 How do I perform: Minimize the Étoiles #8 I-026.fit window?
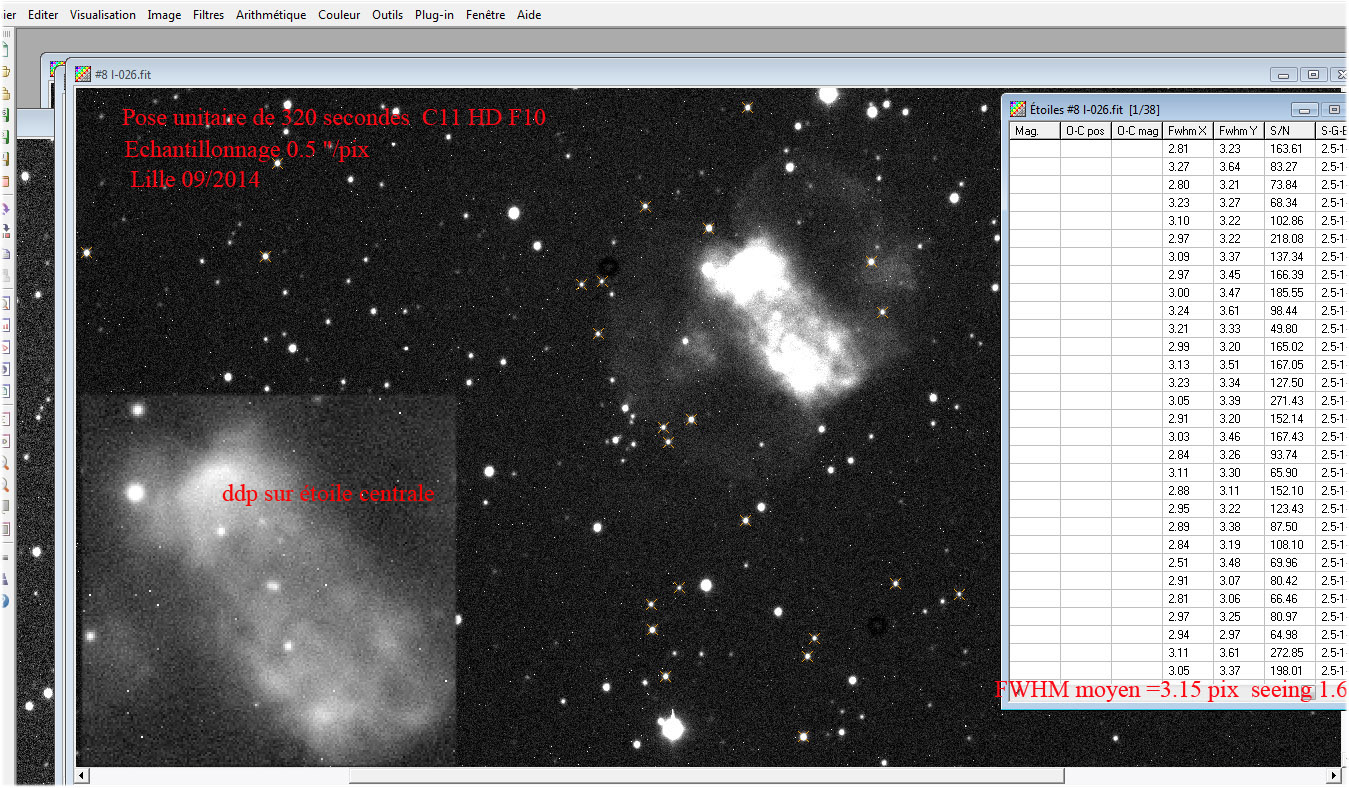(x=1303, y=109)
